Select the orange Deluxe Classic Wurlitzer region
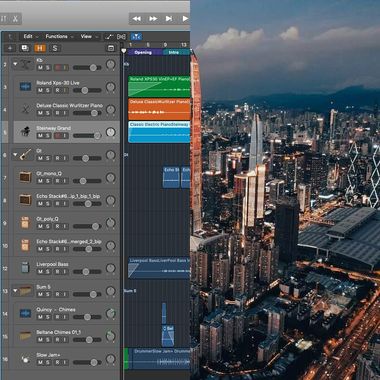The image size is (380, 380). pyautogui.click(x=159, y=109)
